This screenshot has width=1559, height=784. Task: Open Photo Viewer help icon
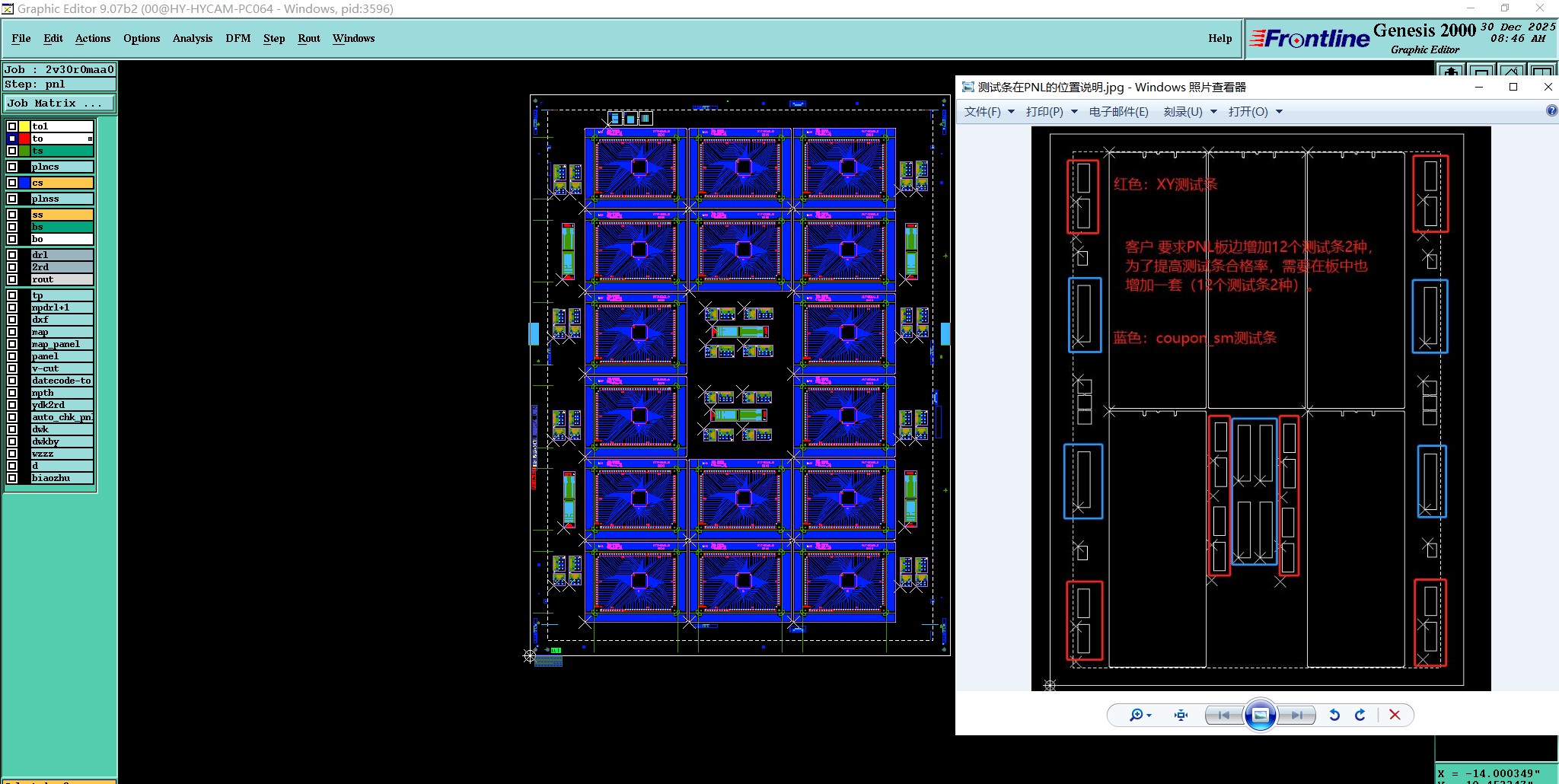[1552, 111]
